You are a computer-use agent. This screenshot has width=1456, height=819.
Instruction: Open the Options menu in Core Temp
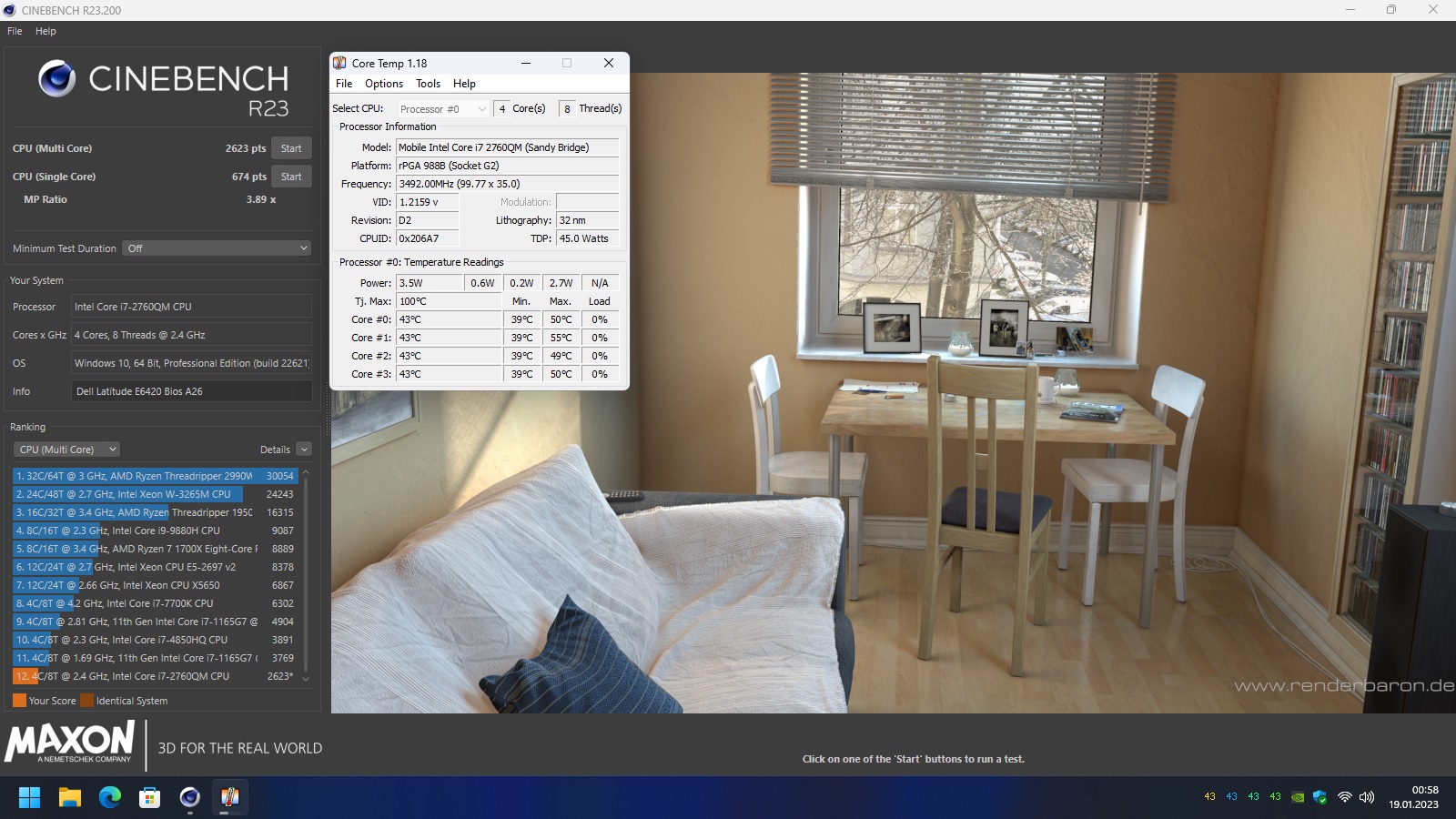point(383,83)
